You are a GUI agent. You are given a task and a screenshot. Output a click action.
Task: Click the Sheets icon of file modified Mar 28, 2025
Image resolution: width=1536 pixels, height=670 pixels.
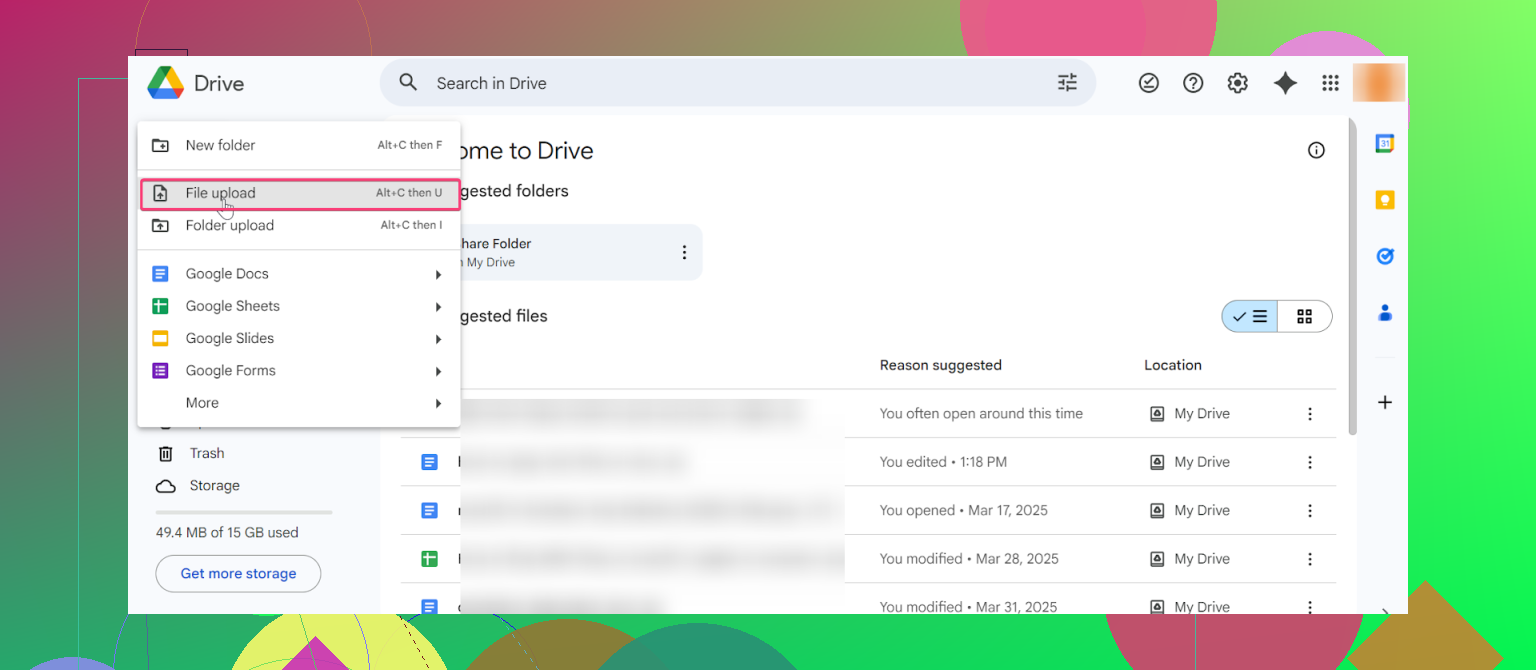coord(429,558)
